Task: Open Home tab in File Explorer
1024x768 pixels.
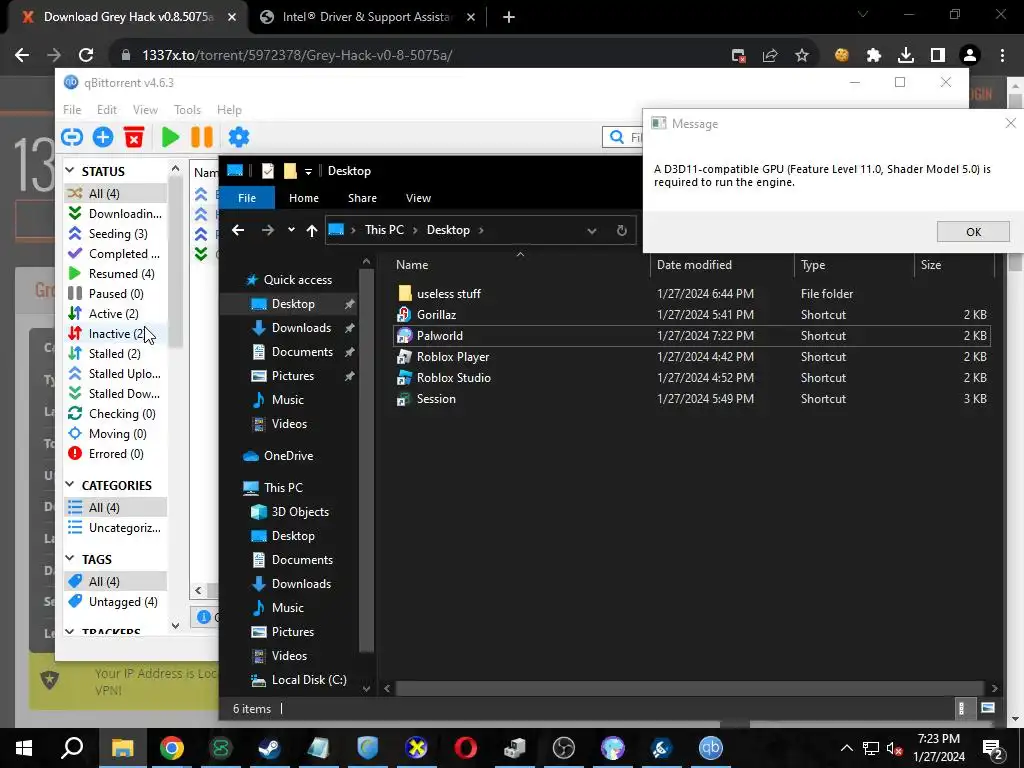Action: (x=304, y=198)
